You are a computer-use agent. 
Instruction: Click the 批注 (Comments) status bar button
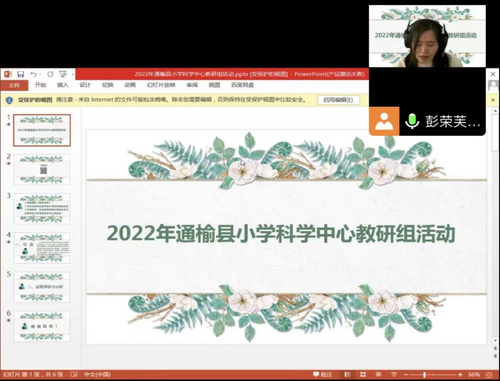coord(323,375)
